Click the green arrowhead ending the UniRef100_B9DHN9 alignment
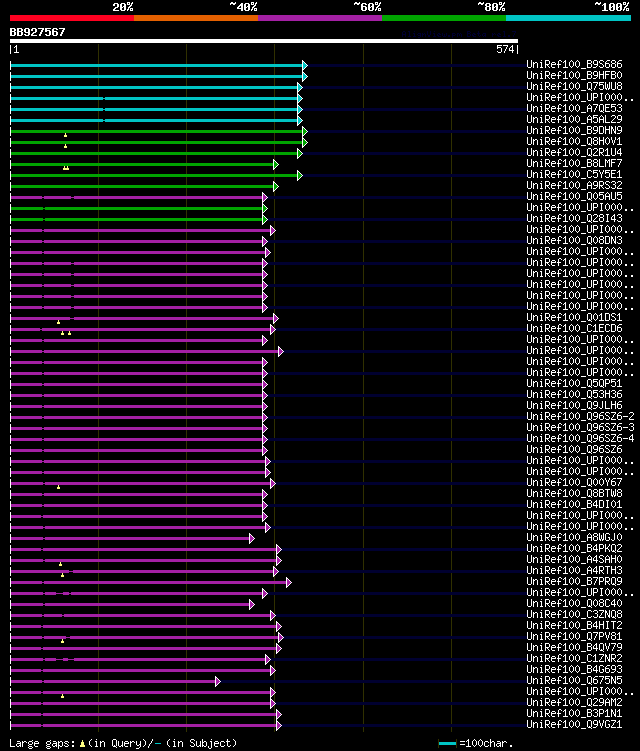Screen dimensions: 640x751 305,131
